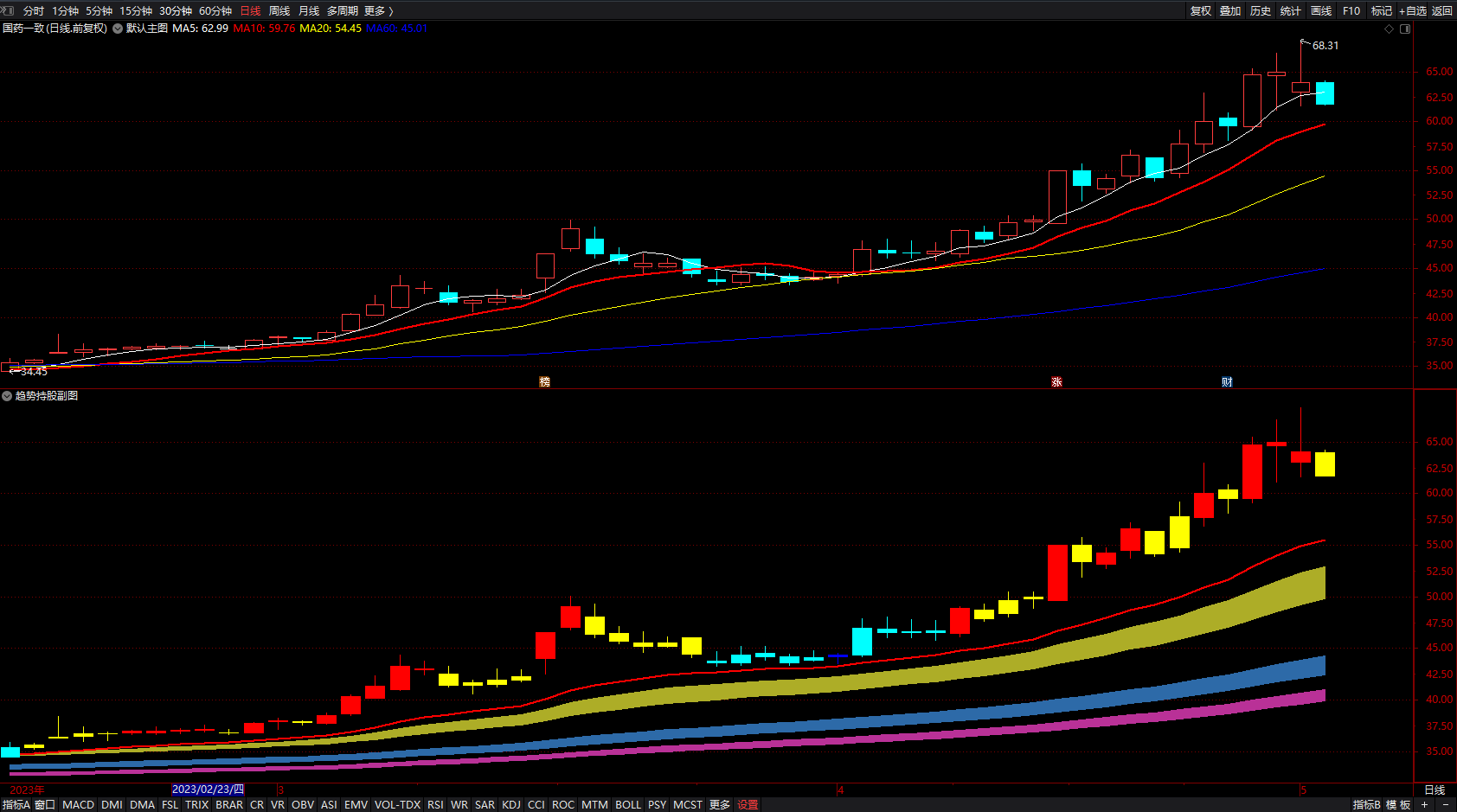
Task: Click the 复权 adjustment button
Action: pyautogui.click(x=1201, y=10)
